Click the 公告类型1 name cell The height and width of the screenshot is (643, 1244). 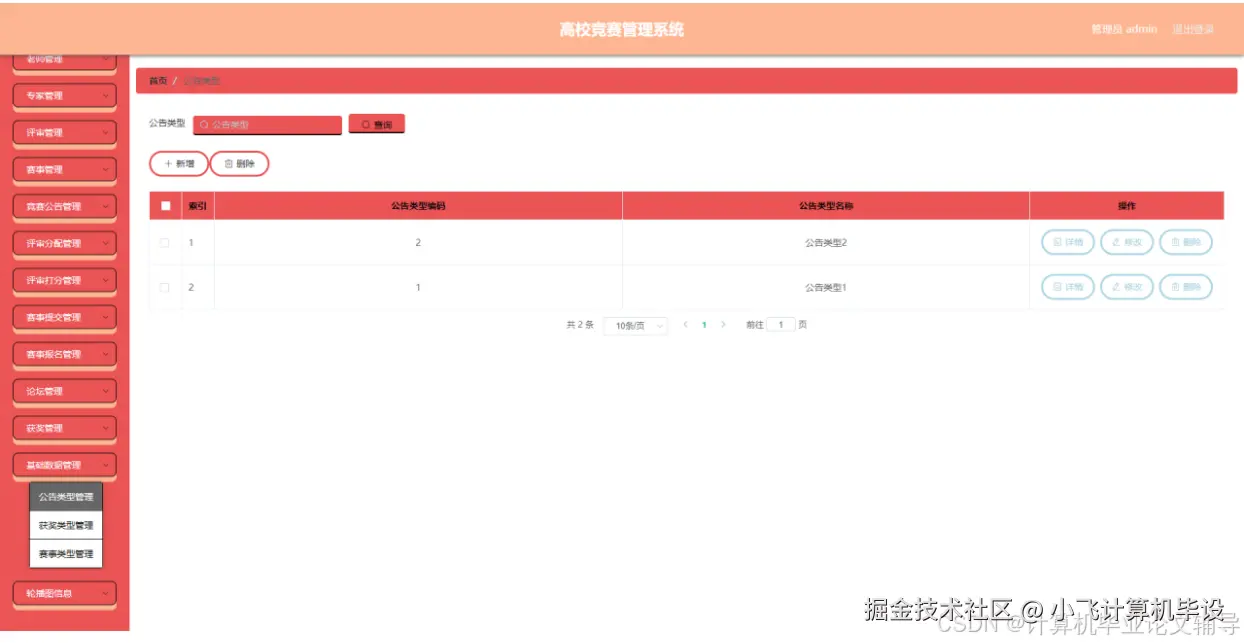(826, 288)
